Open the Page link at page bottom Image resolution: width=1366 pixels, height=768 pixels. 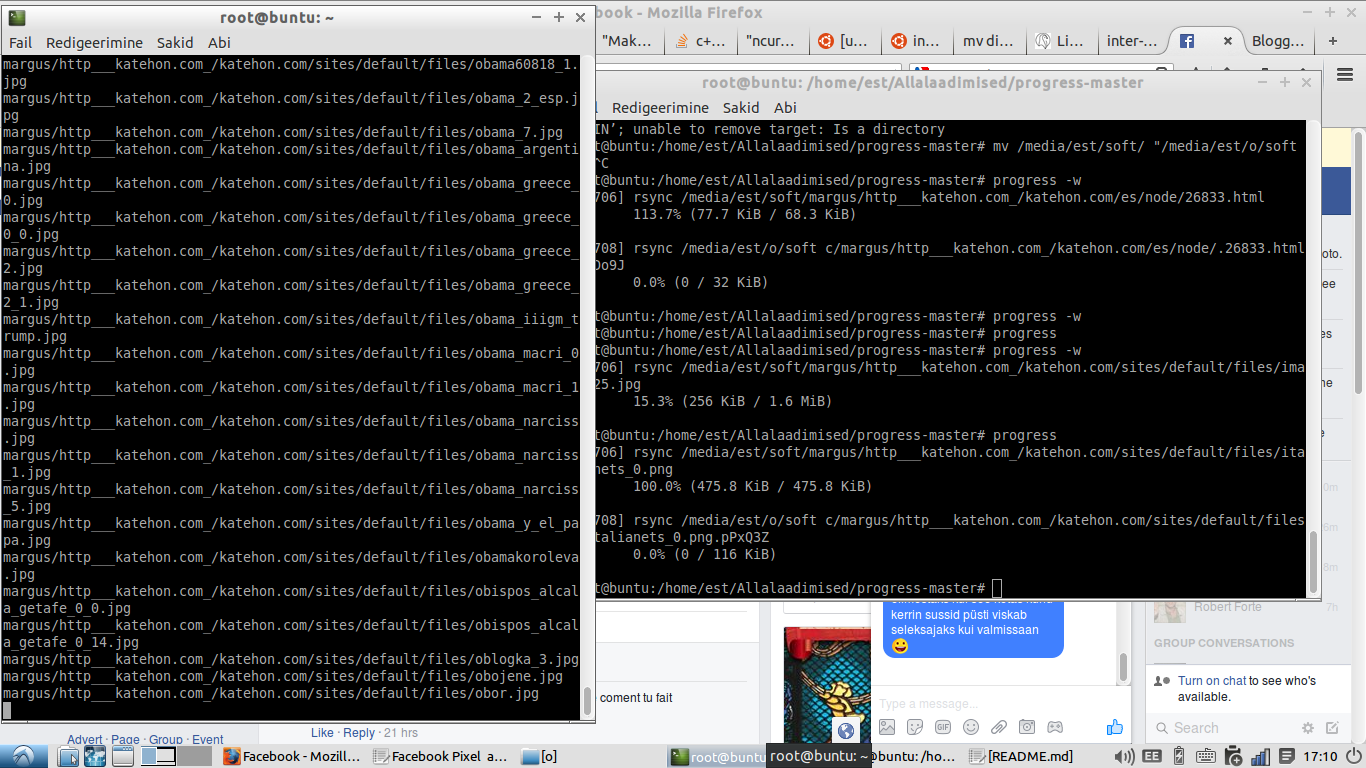point(125,740)
